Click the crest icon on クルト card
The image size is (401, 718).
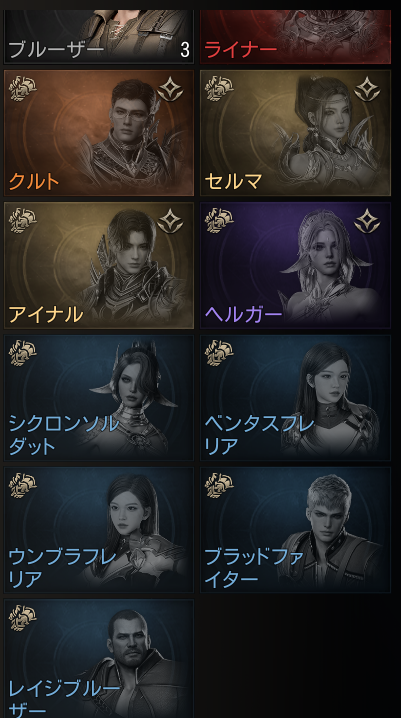[22, 89]
